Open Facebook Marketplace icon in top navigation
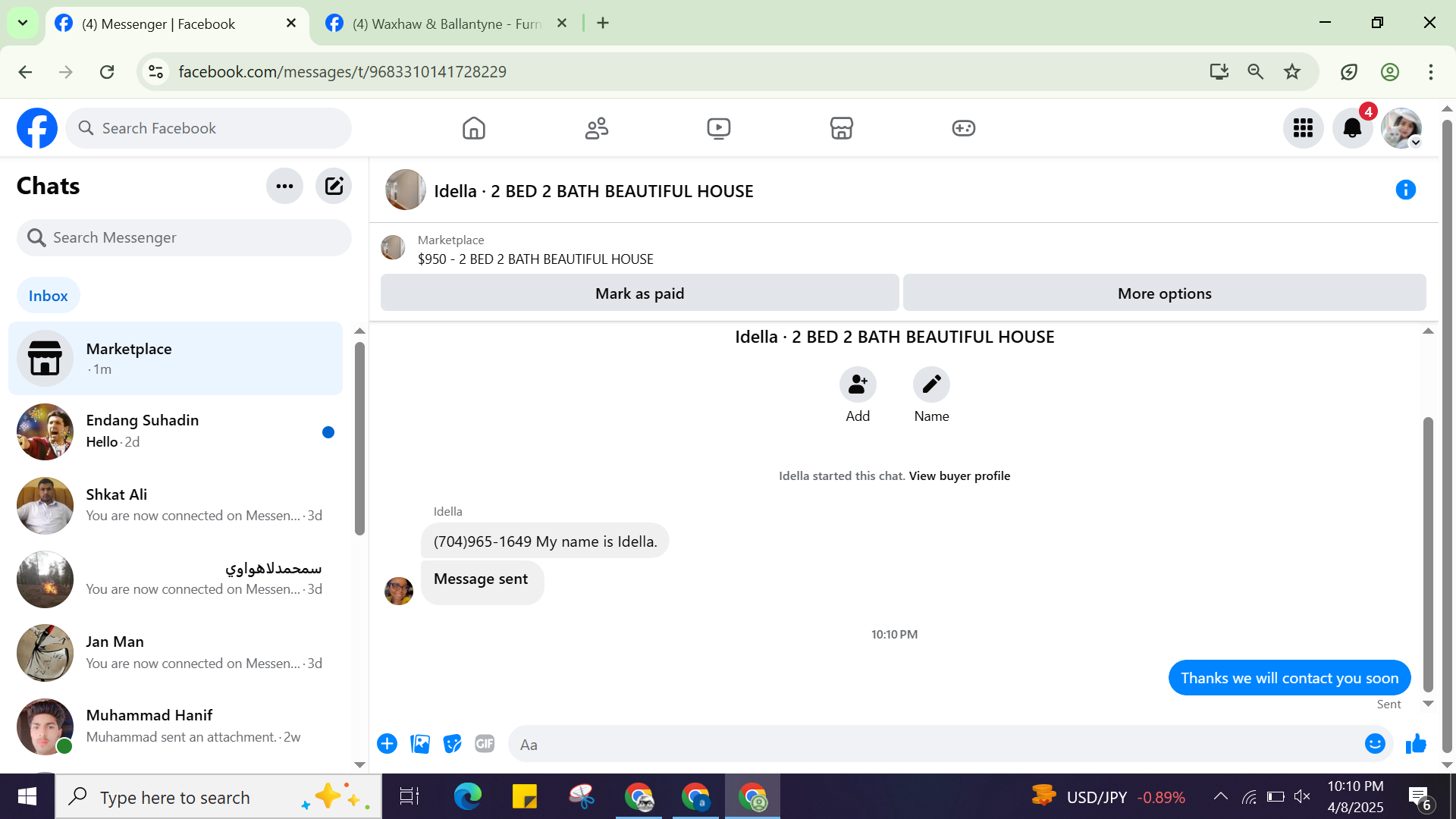The height and width of the screenshot is (819, 1456). point(841,128)
